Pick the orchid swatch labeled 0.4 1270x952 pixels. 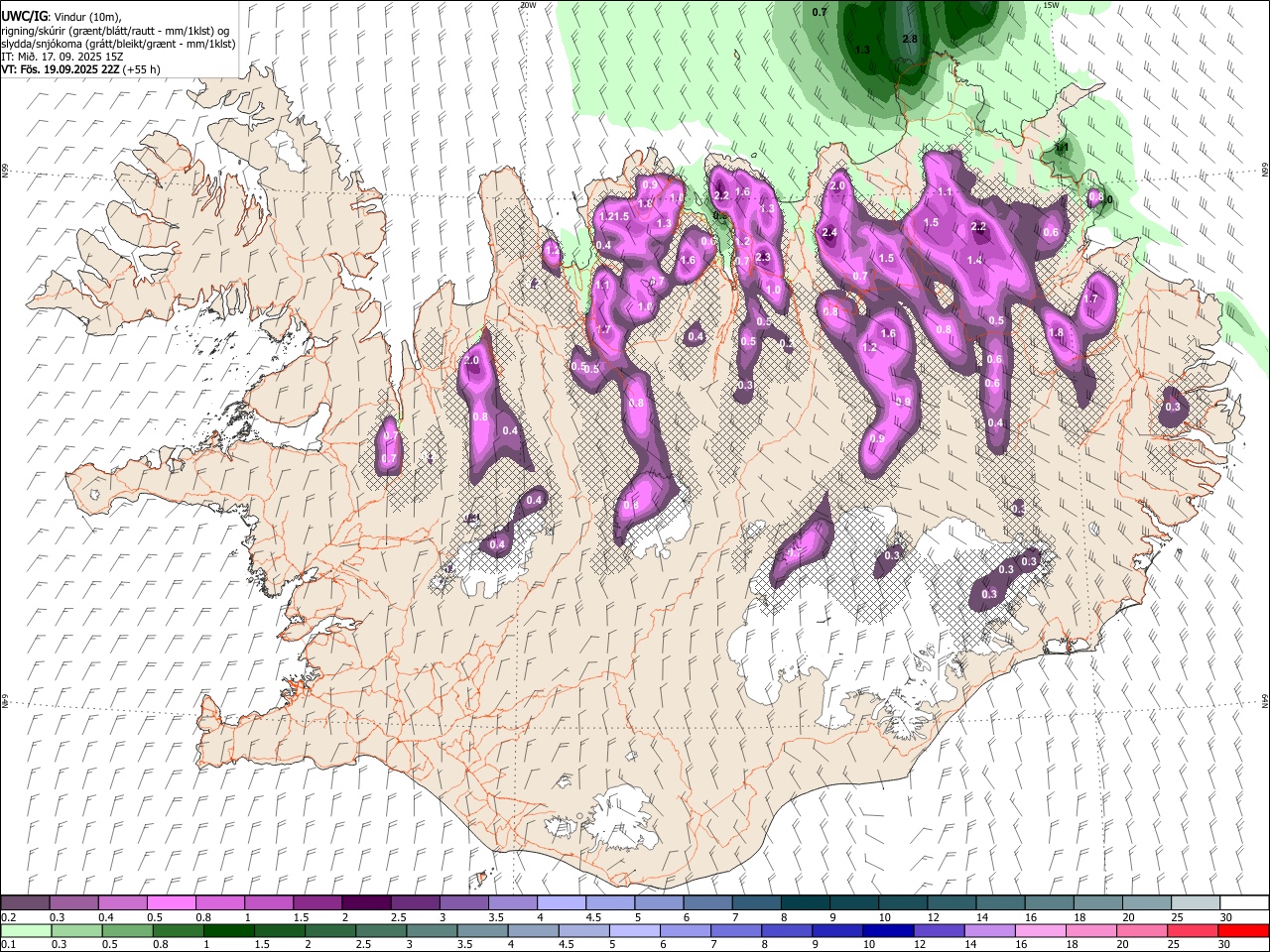coord(123,902)
